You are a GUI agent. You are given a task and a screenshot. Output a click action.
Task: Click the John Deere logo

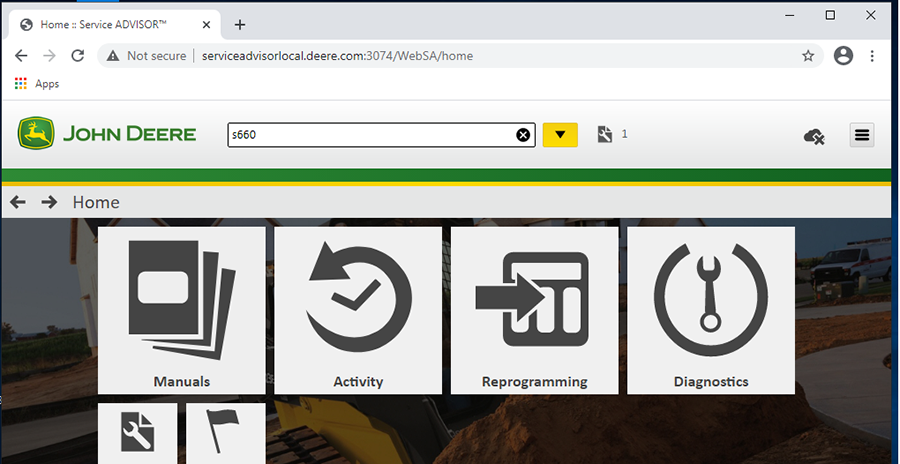coord(107,134)
